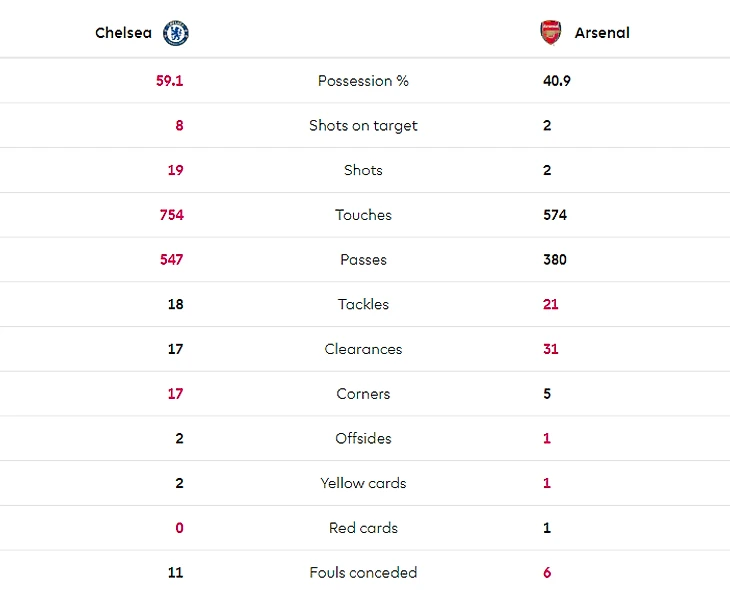
Task: Select Chelsea's 754 touches value
Action: pyautogui.click(x=171, y=215)
